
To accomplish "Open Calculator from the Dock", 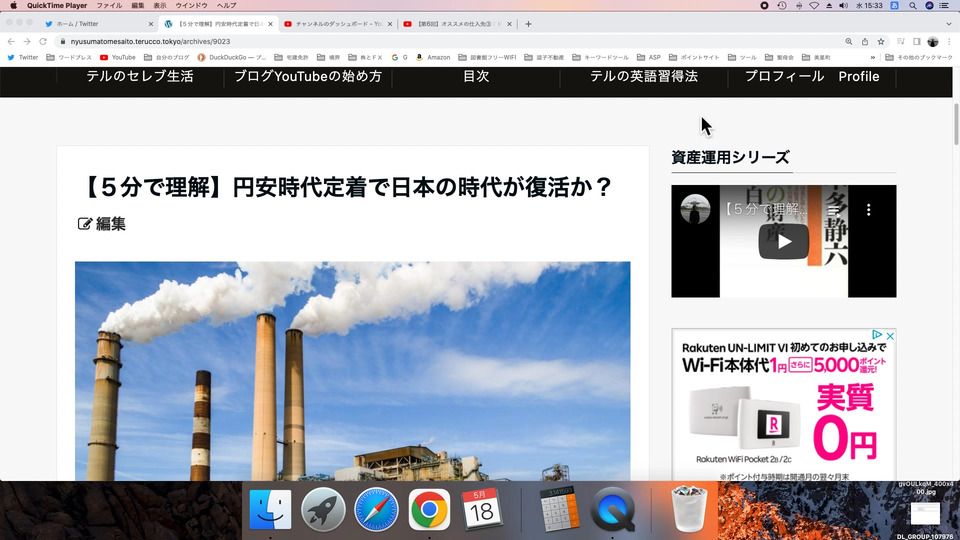I will pos(560,509).
